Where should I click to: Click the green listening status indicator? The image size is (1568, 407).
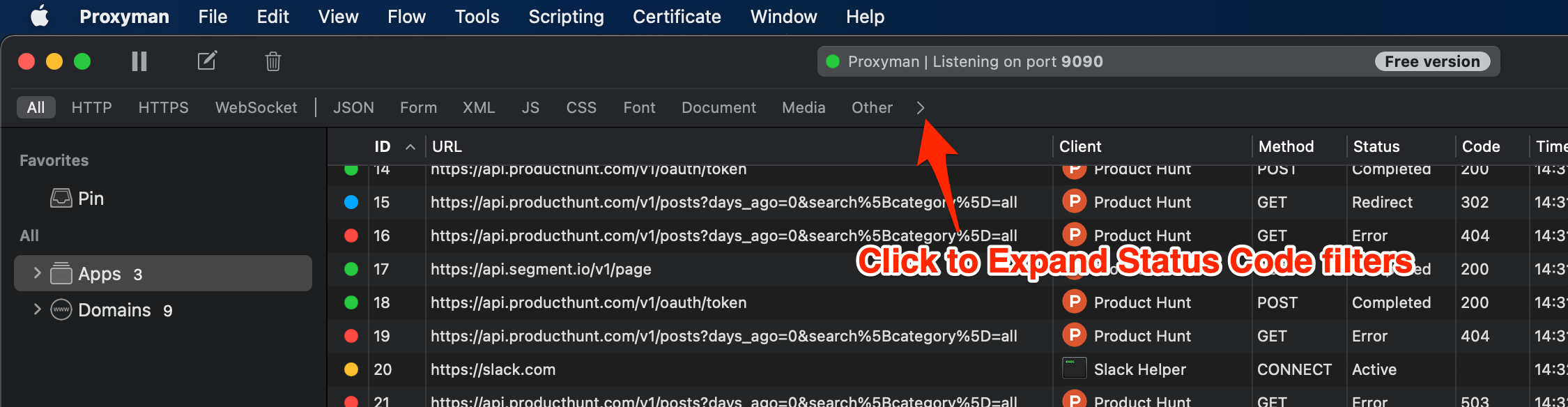(833, 61)
